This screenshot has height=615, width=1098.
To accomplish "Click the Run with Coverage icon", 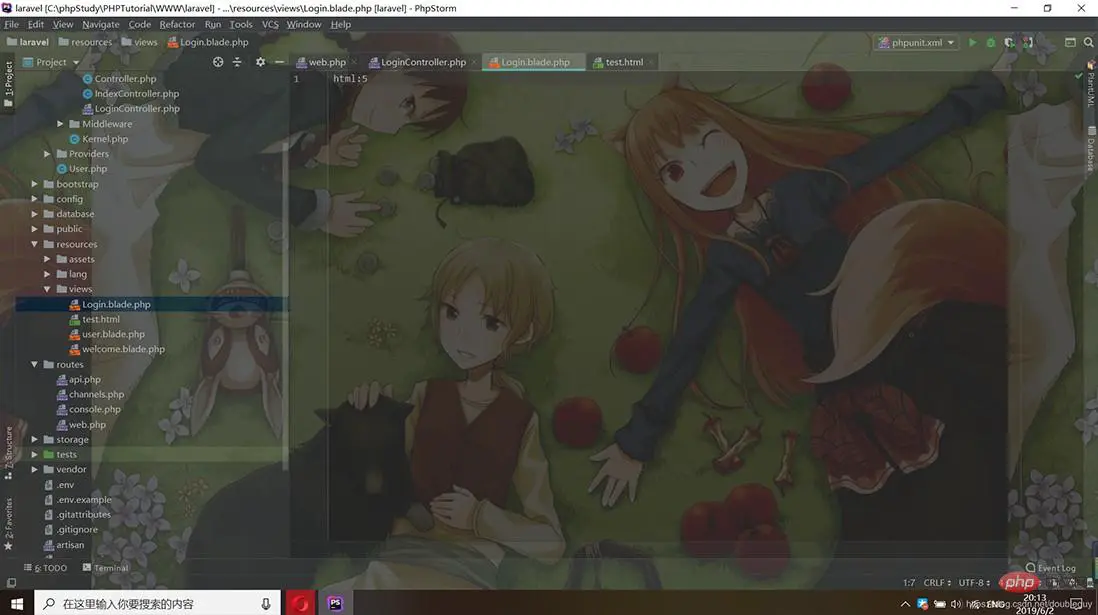I will pyautogui.click(x=1009, y=43).
